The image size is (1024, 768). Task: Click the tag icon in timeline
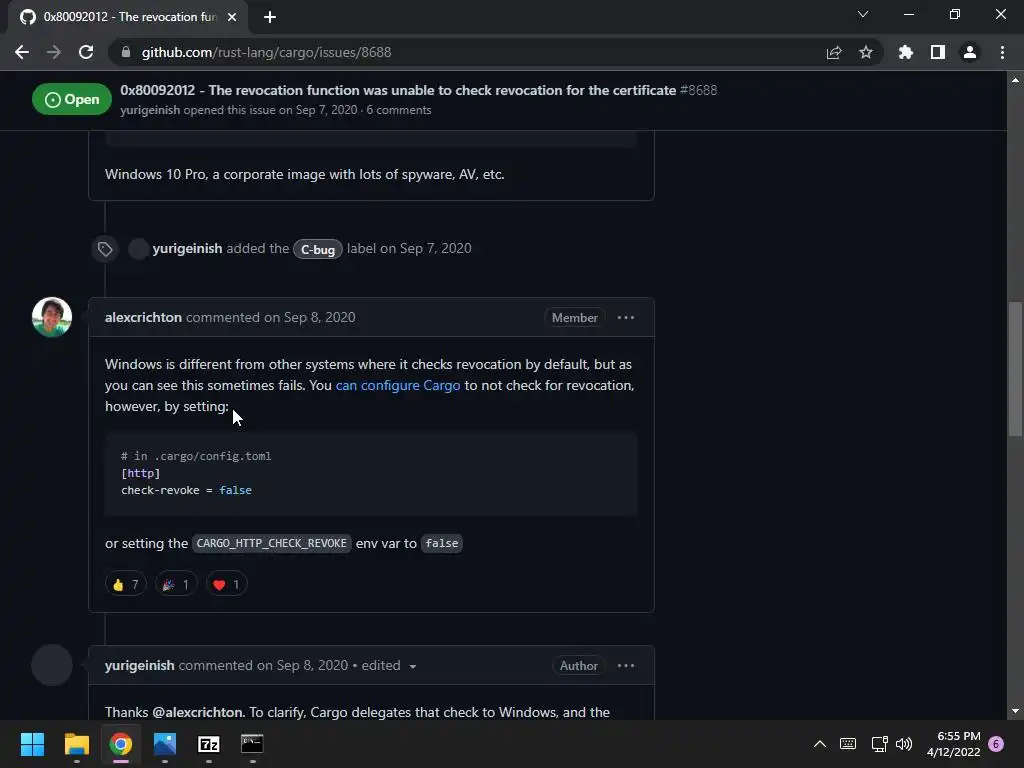point(105,249)
